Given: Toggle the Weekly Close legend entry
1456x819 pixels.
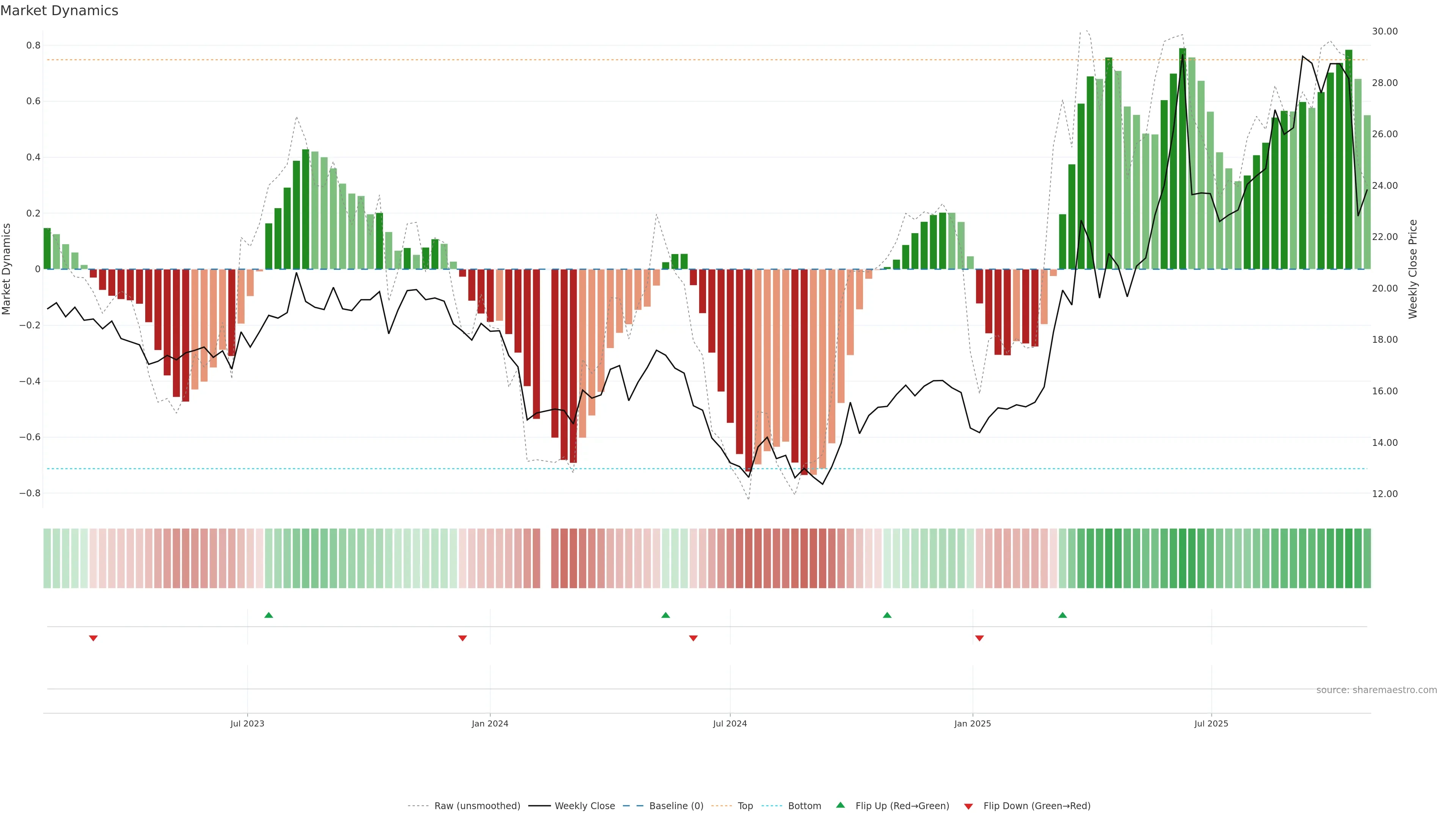Looking at the screenshot, I should point(584,806).
